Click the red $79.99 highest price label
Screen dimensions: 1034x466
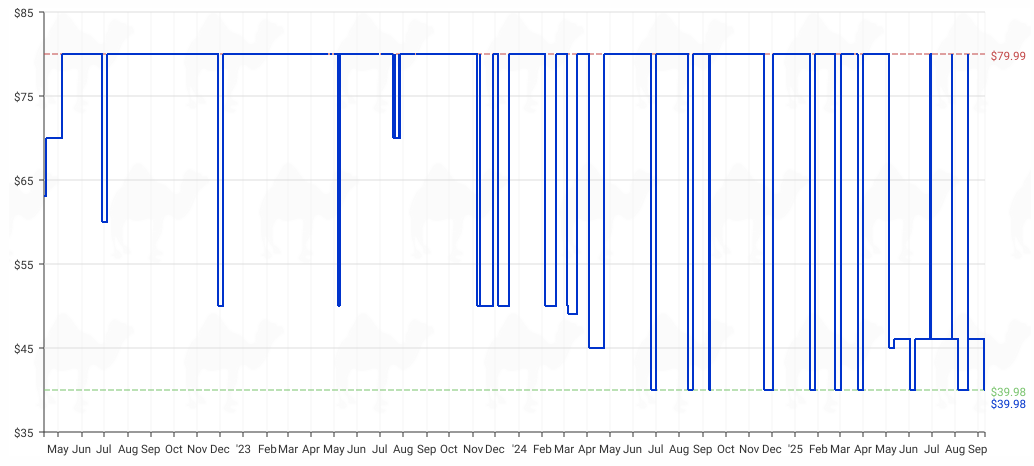click(x=1008, y=56)
